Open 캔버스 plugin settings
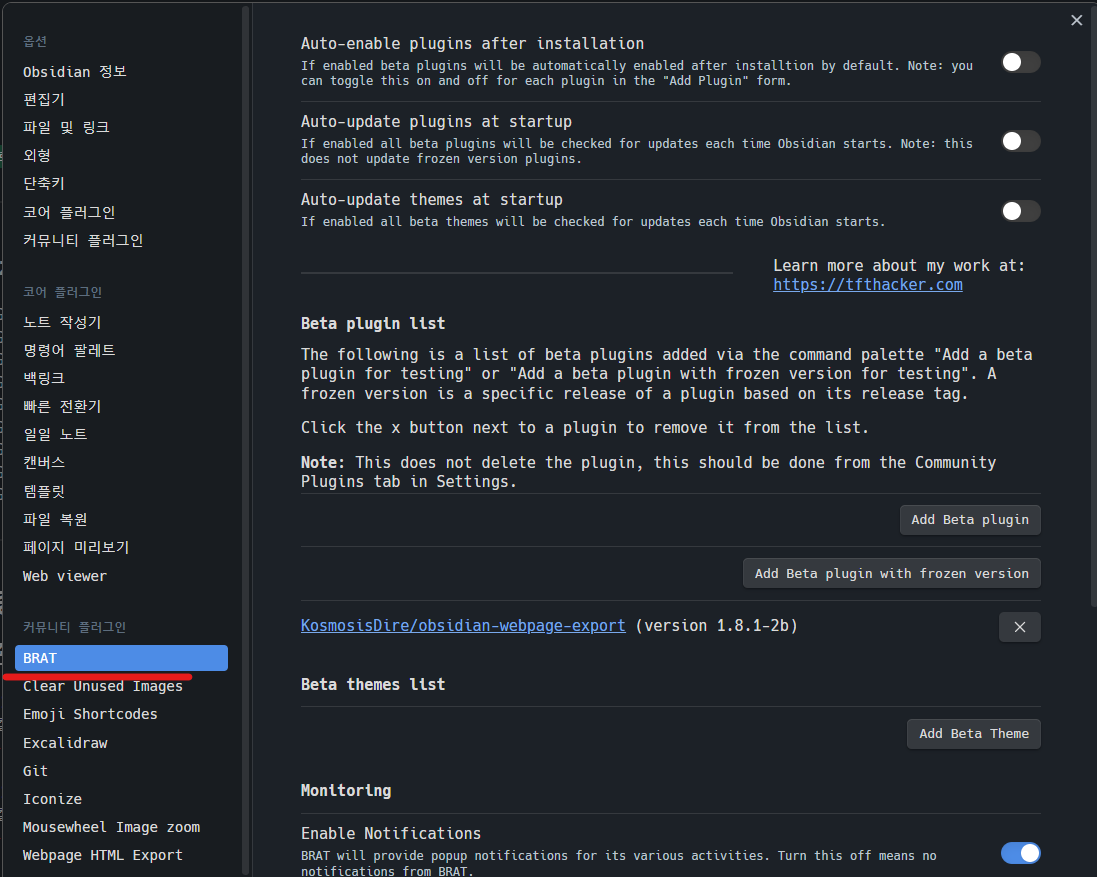The width and height of the screenshot is (1097, 877). coord(121,462)
